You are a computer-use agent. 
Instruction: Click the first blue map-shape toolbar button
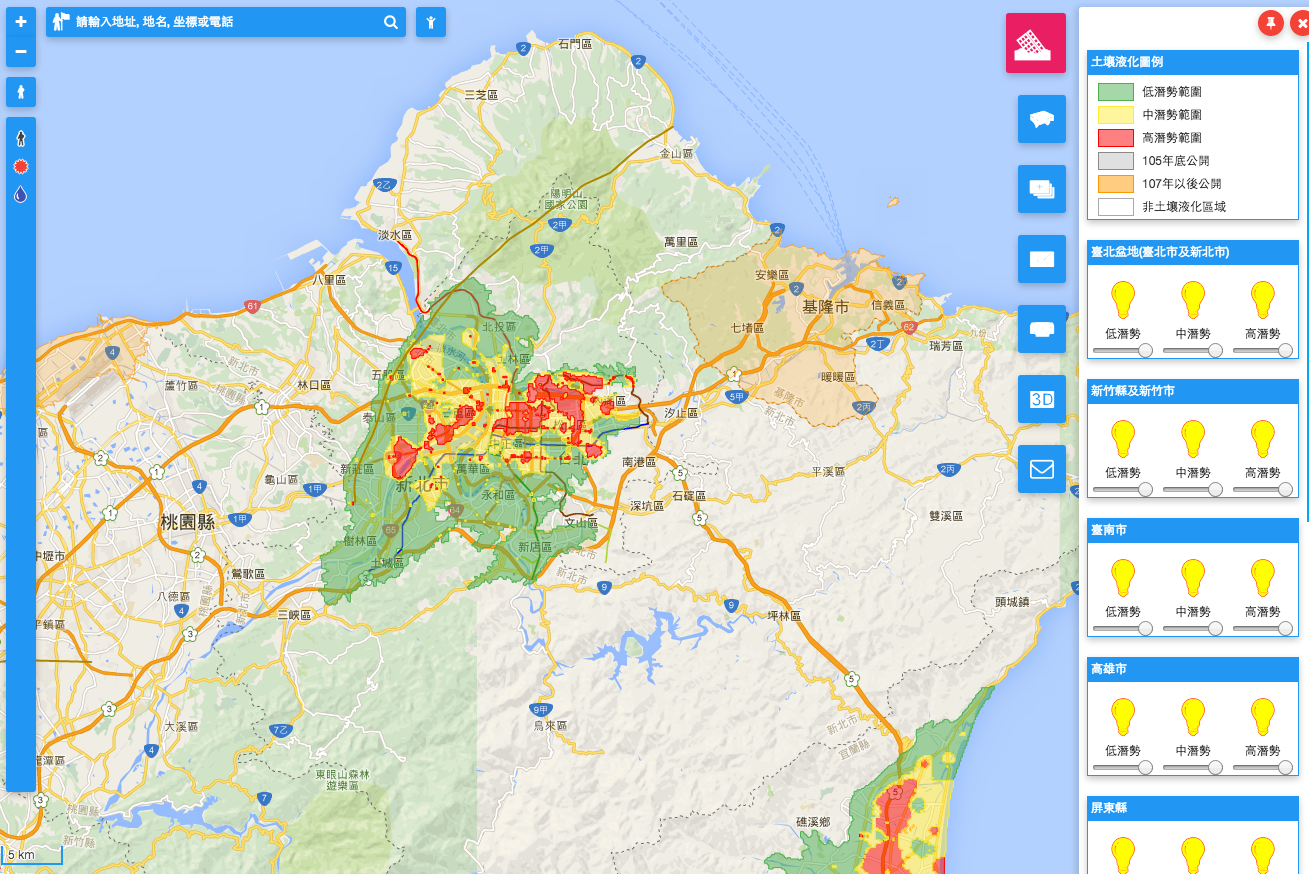tap(1042, 119)
